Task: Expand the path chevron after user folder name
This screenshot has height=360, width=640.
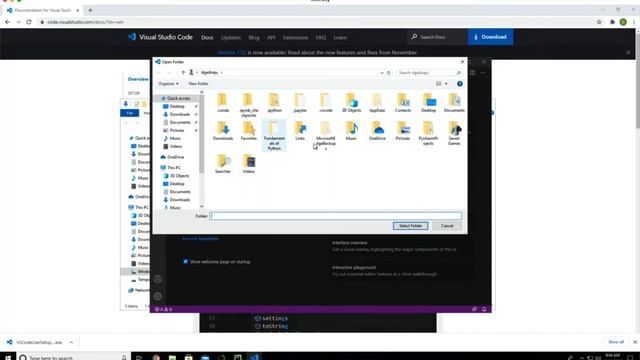Action: click(222, 73)
